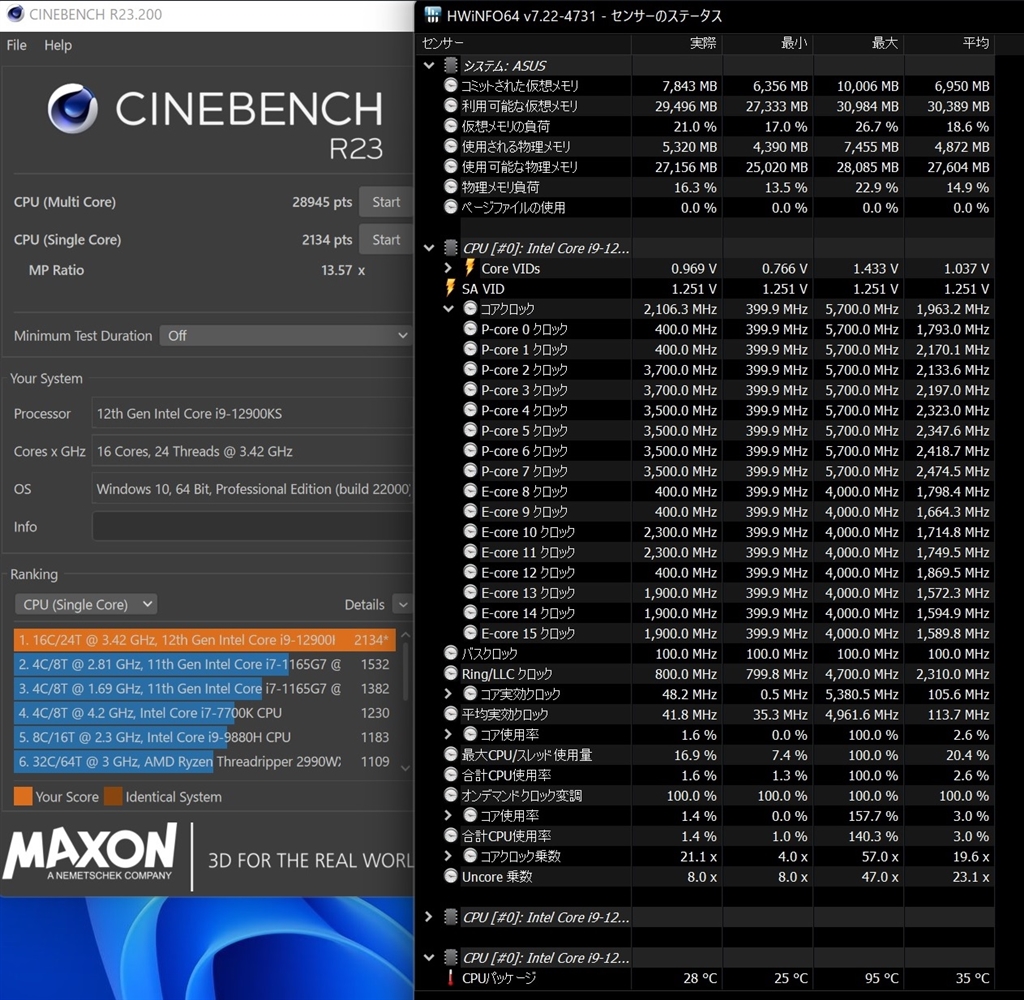Expand the second collapsed CPU [#0] group
Viewport: 1024px width, 1000px height.
click(x=428, y=917)
